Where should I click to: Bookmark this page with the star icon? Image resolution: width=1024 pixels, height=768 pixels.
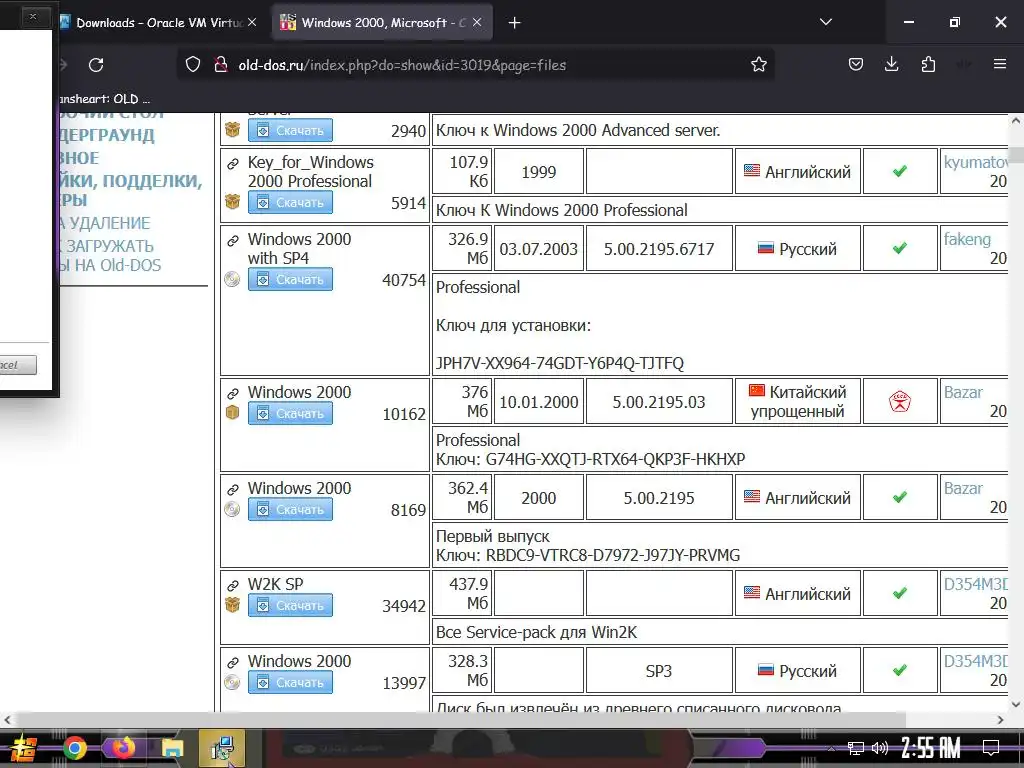pyautogui.click(x=758, y=65)
